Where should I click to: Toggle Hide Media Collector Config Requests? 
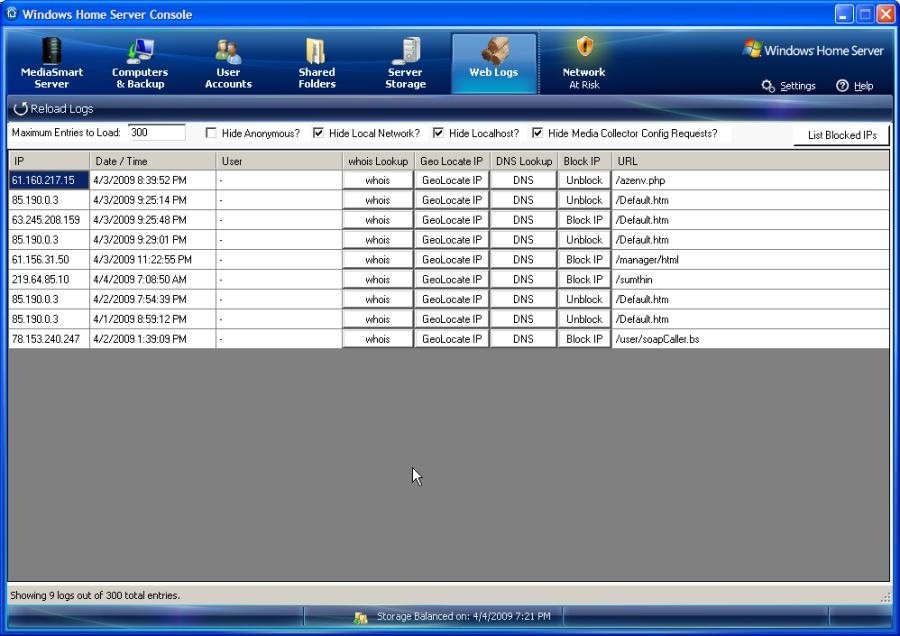coord(537,133)
